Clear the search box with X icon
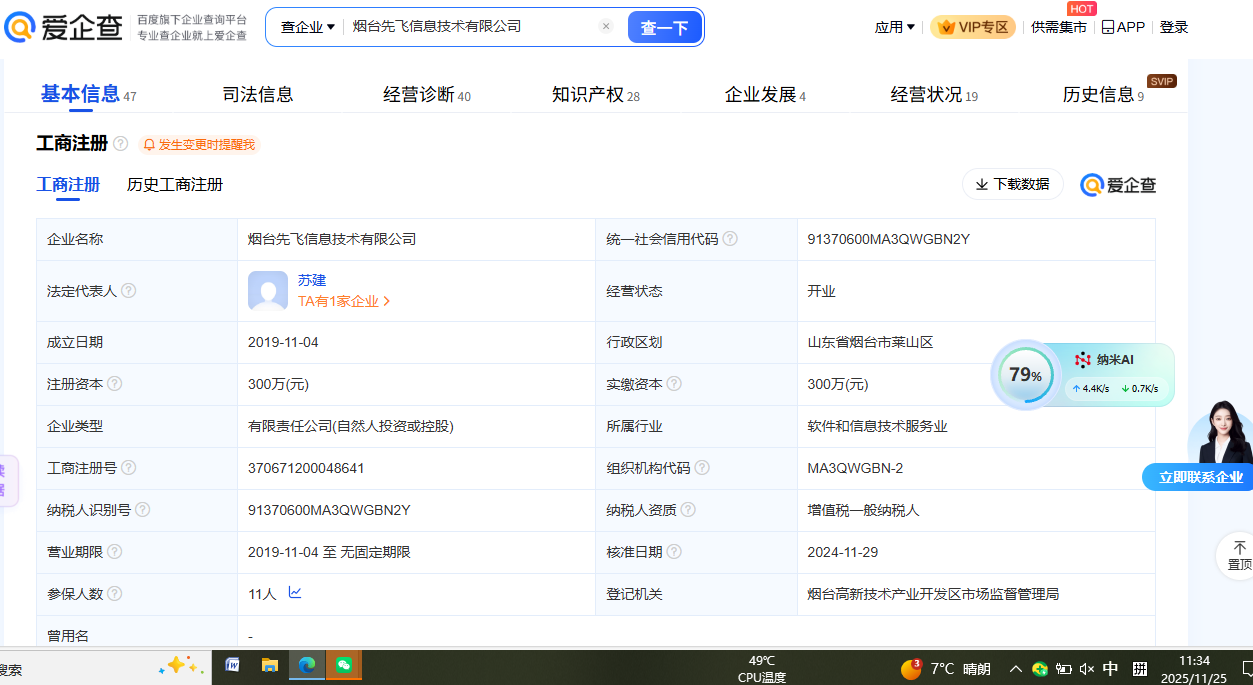 click(605, 27)
